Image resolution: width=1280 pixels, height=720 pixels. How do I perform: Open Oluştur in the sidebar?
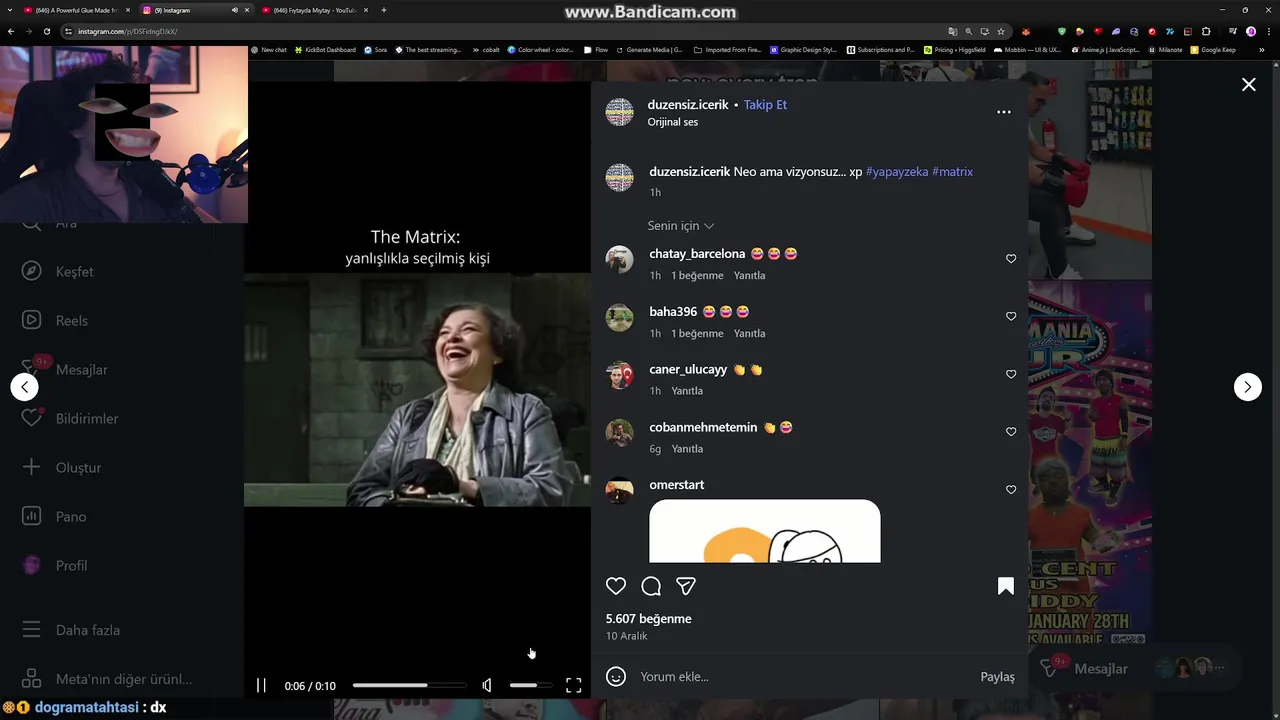[62, 468]
